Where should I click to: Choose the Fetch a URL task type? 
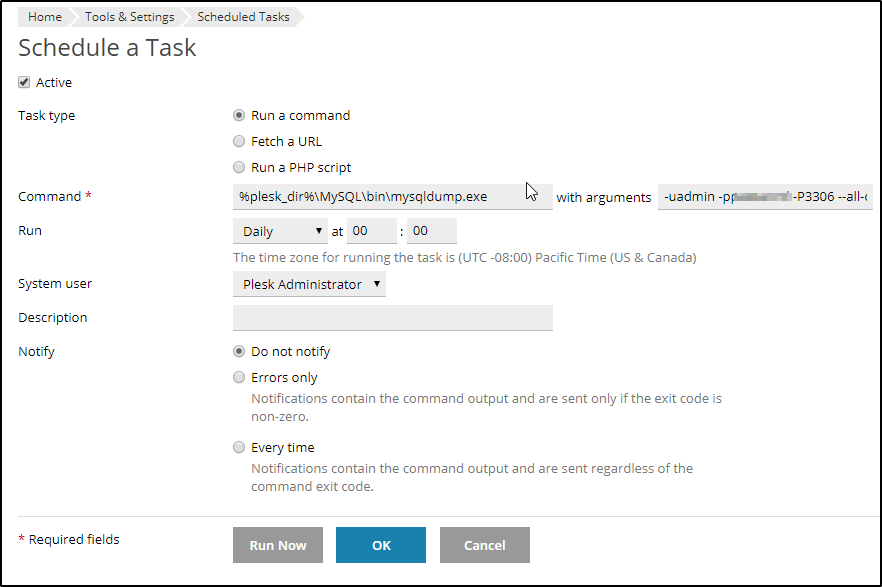pos(239,141)
